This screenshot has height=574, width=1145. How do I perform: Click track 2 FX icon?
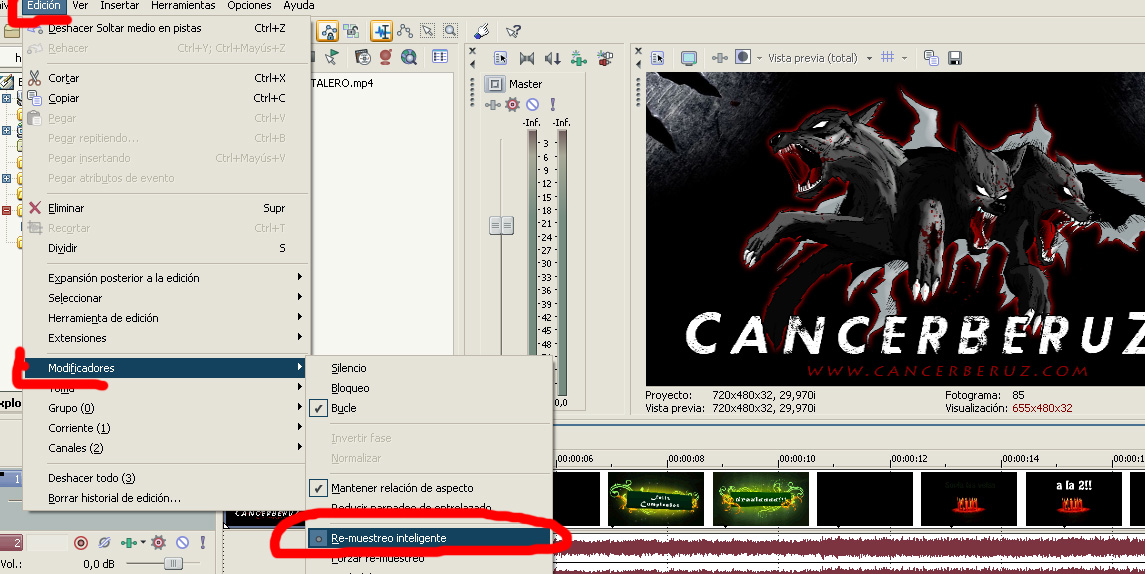129,543
